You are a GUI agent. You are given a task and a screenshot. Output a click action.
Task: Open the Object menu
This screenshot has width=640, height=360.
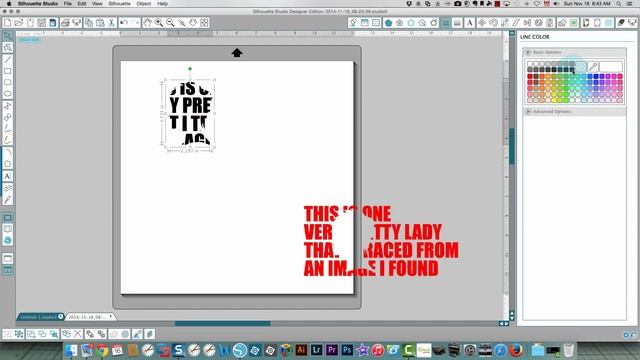coord(144,4)
